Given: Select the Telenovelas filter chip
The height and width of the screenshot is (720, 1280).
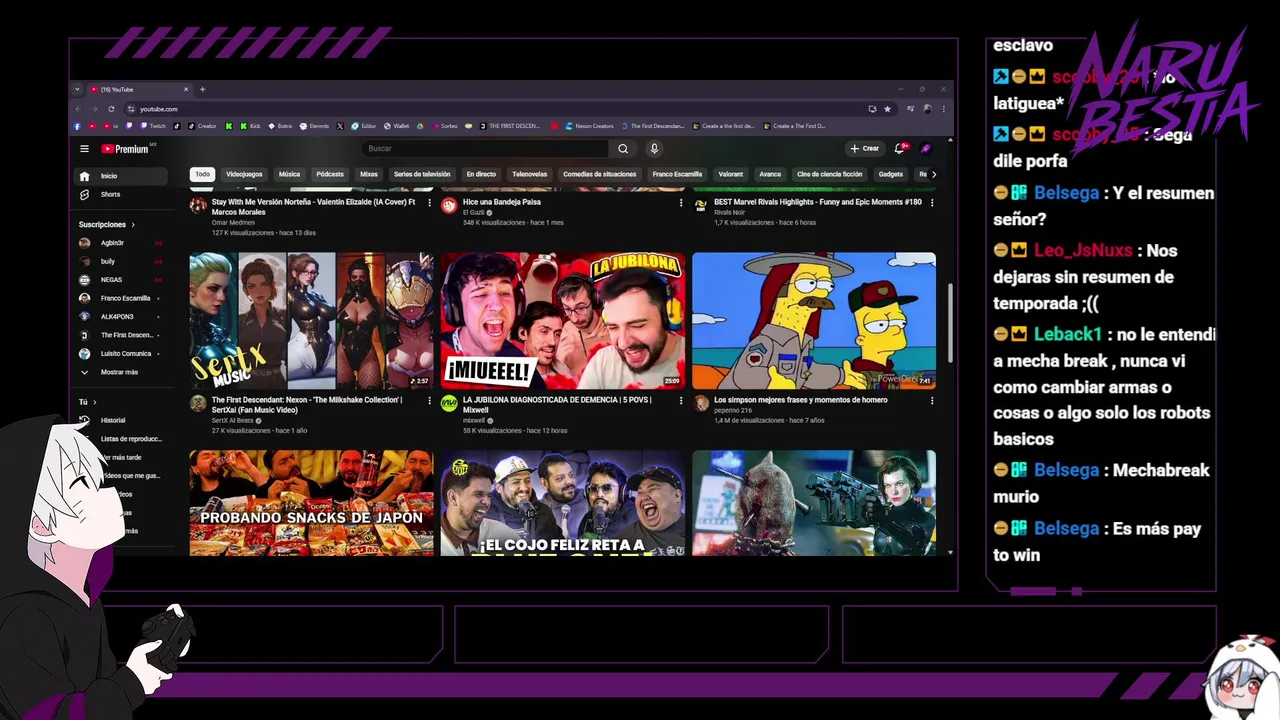Looking at the screenshot, I should point(530,174).
